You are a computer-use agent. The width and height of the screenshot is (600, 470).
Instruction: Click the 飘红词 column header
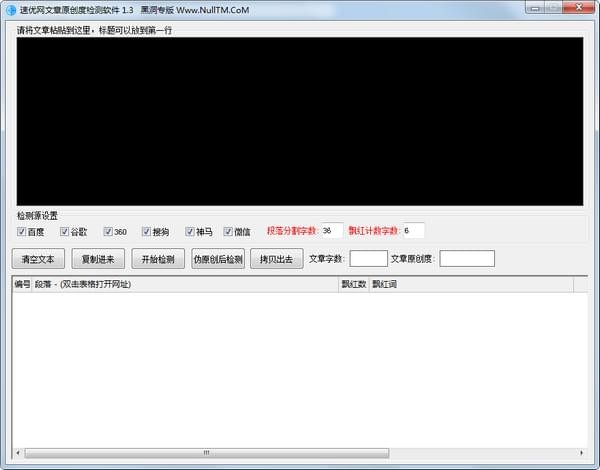471,284
